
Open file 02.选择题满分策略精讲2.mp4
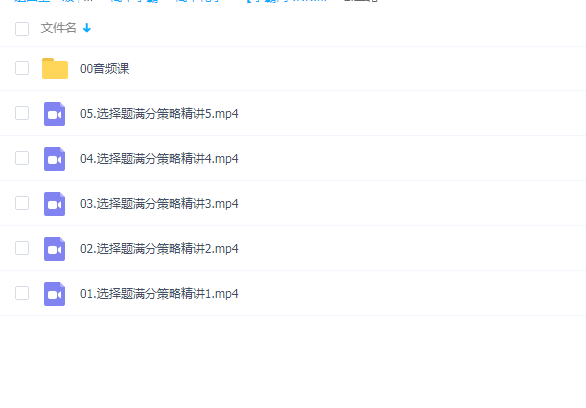tap(159, 249)
